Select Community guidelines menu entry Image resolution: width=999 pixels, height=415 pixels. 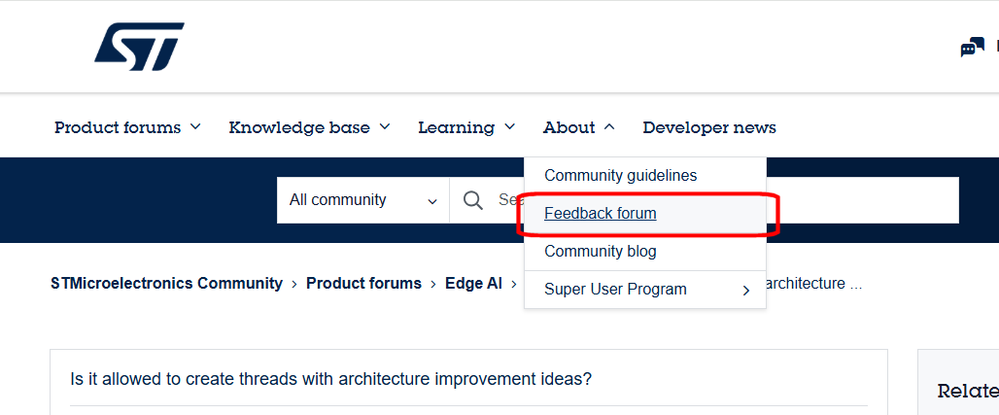(x=620, y=176)
